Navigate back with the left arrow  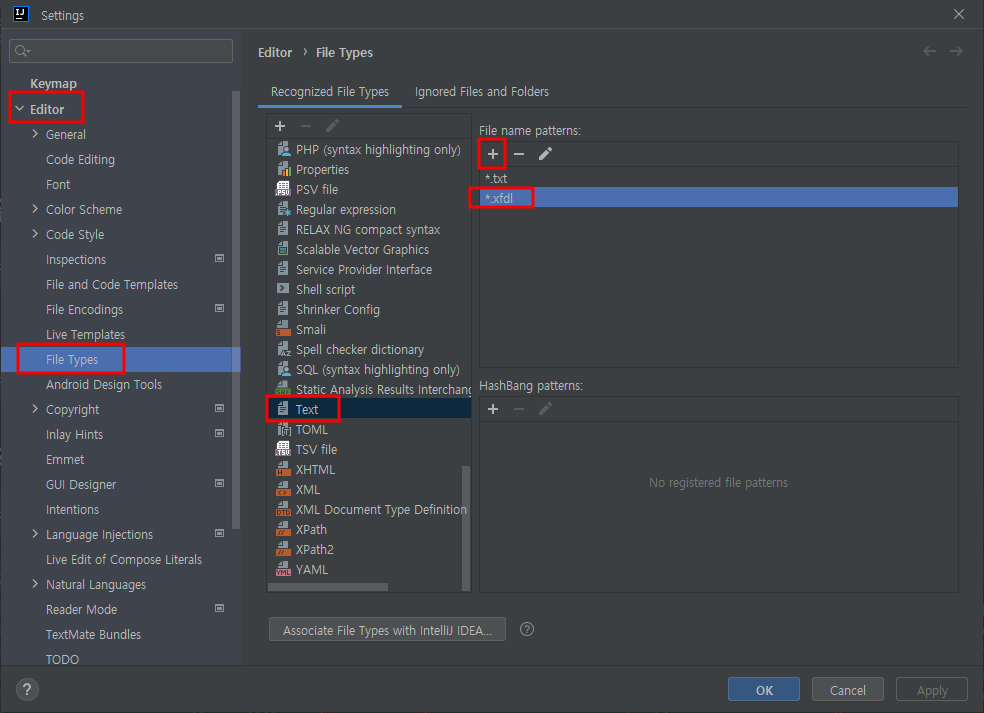point(929,51)
